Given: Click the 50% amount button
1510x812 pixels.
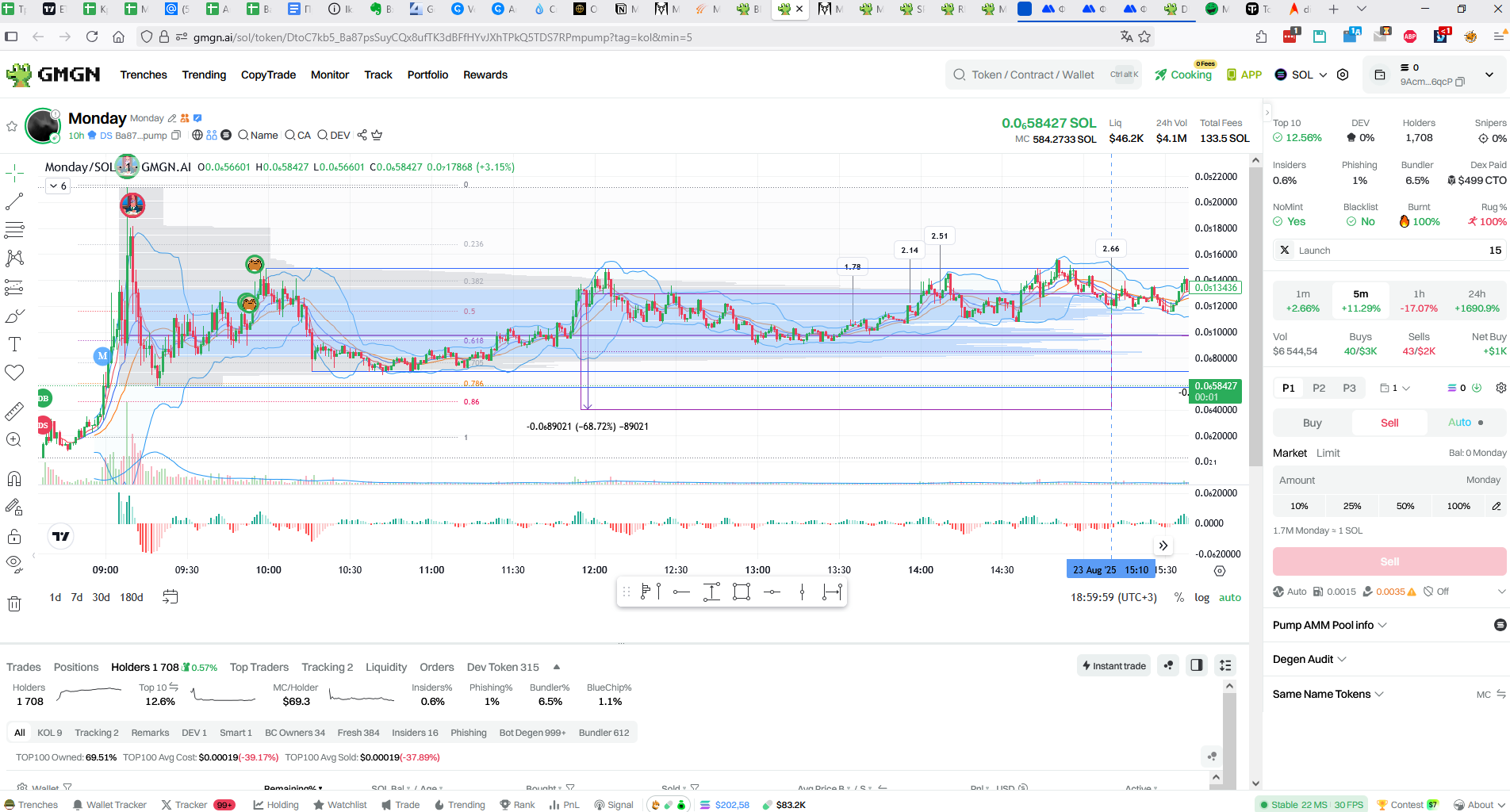Looking at the screenshot, I should click(1405, 506).
